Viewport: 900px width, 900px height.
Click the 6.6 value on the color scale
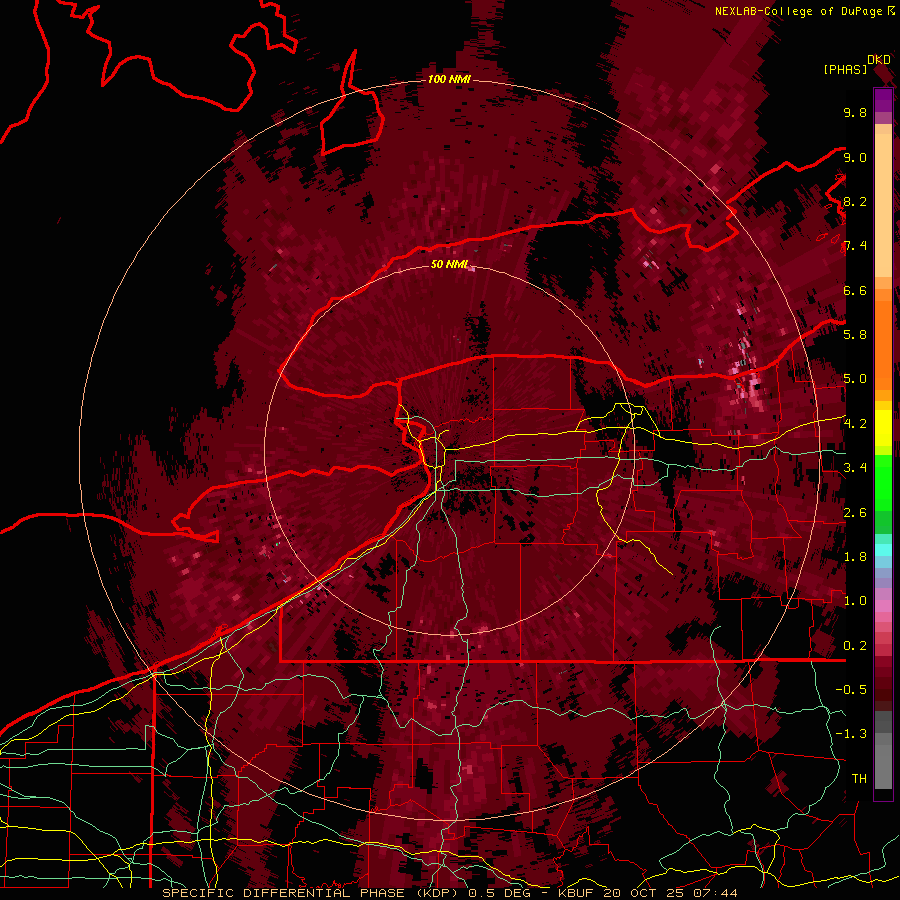[855, 290]
